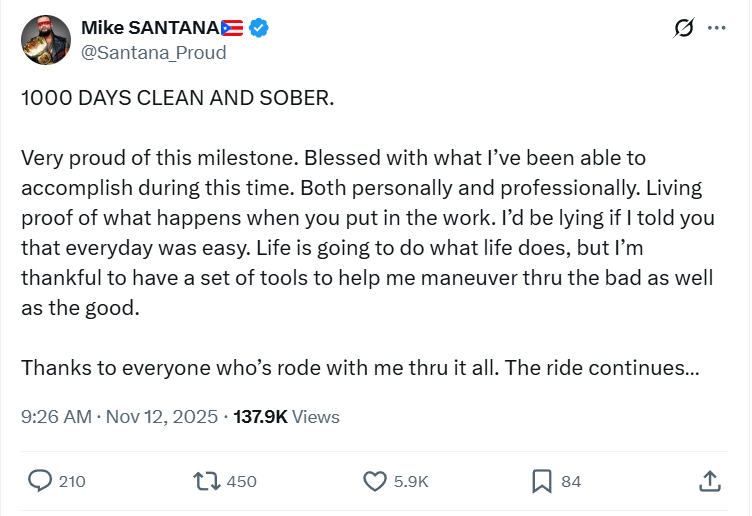Click Mike Santana's profile avatar
The height and width of the screenshot is (516, 752).
(x=46, y=40)
